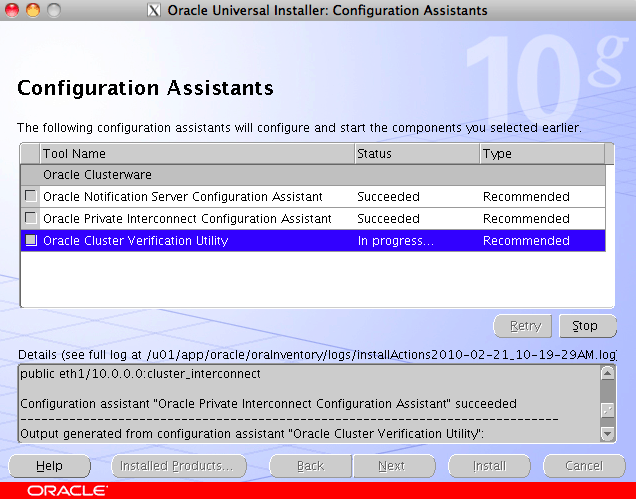This screenshot has width=636, height=499.
Task: Toggle Oracle Private Interconnect Configuration Assistant checkbox
Action: tap(31, 219)
